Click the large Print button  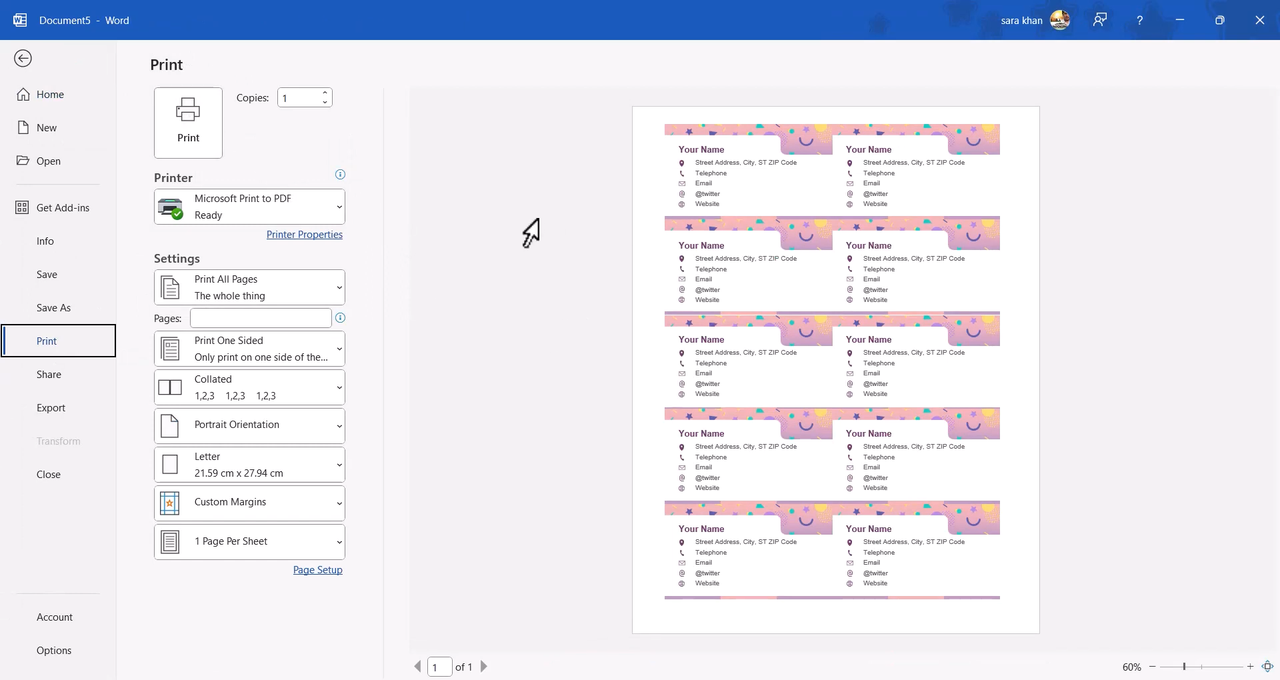[188, 122]
